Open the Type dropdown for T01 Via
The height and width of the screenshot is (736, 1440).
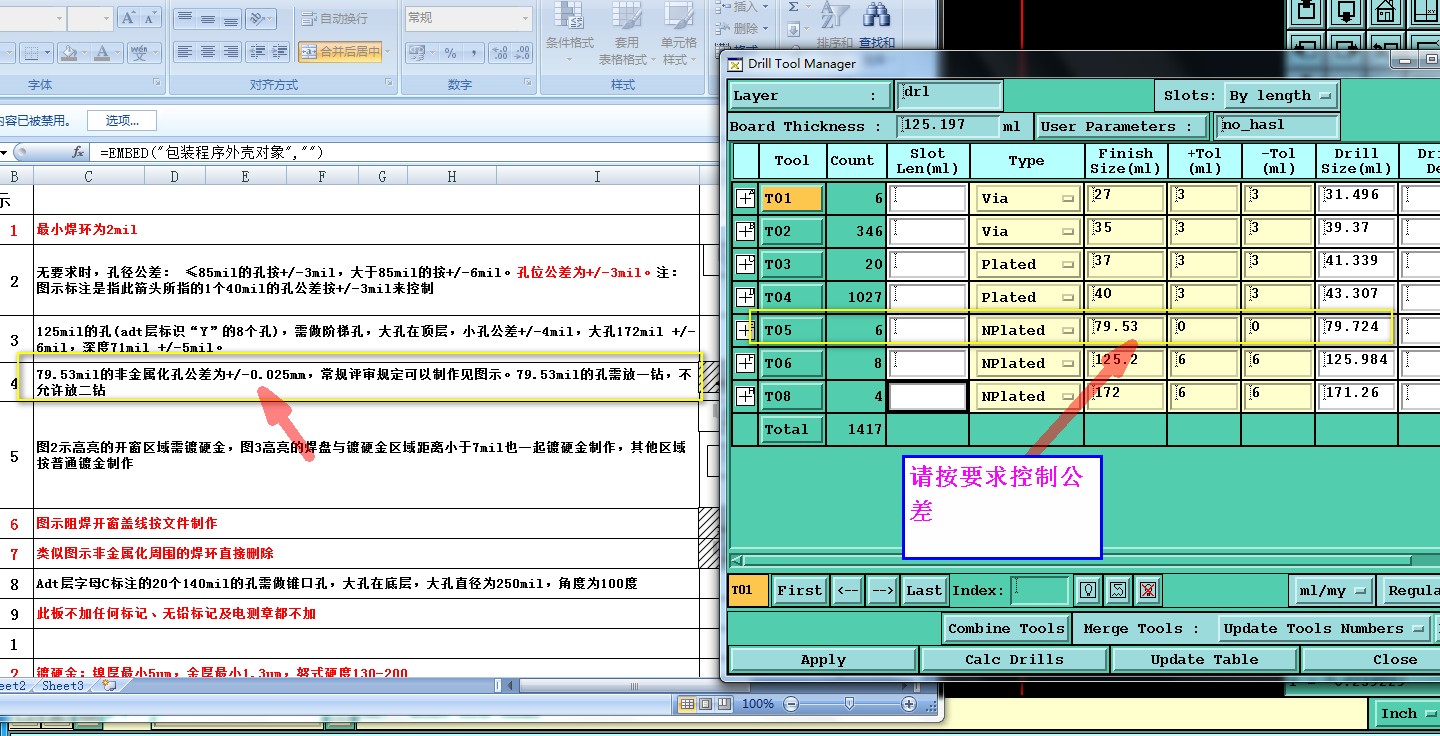pyautogui.click(x=1026, y=198)
